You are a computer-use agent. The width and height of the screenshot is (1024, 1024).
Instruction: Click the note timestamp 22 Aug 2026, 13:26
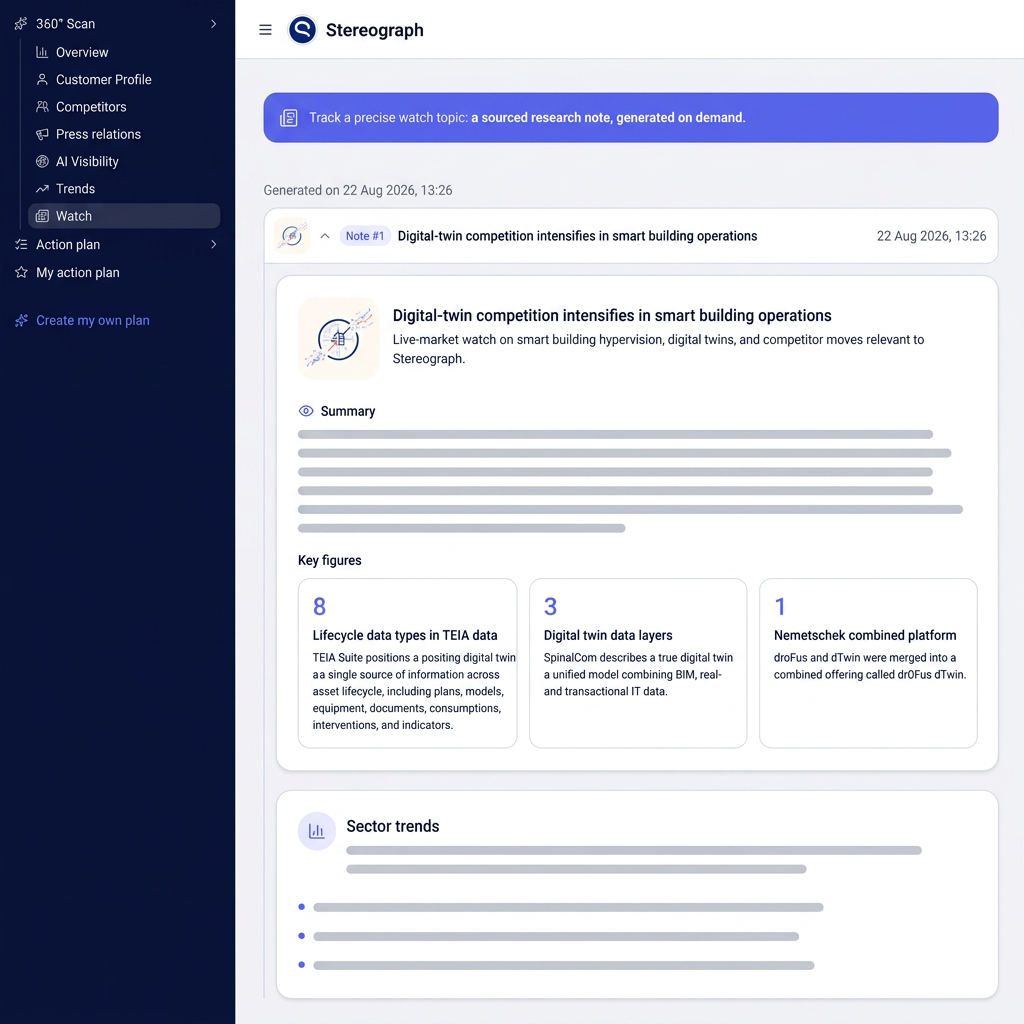tap(931, 236)
